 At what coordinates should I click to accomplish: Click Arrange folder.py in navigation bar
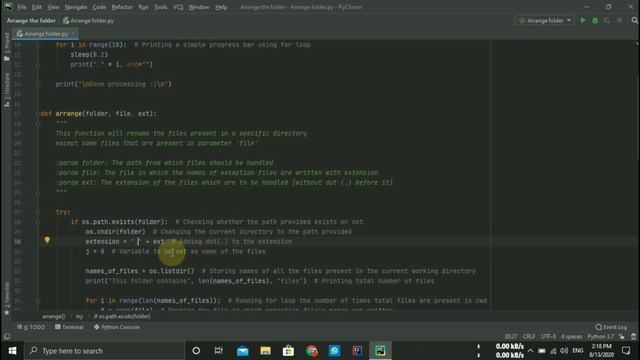point(89,20)
